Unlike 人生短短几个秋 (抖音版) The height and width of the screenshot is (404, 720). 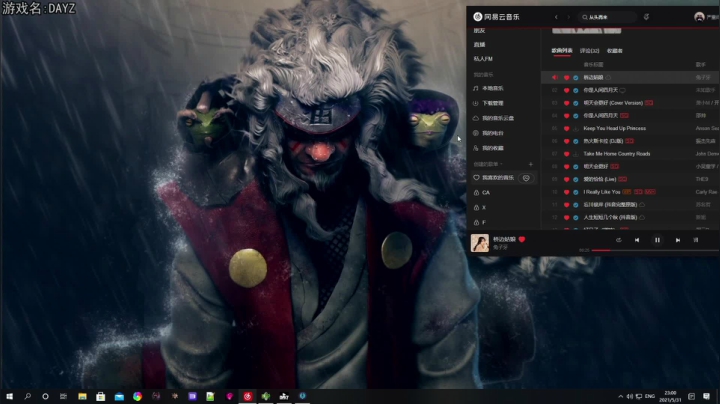(x=567, y=218)
